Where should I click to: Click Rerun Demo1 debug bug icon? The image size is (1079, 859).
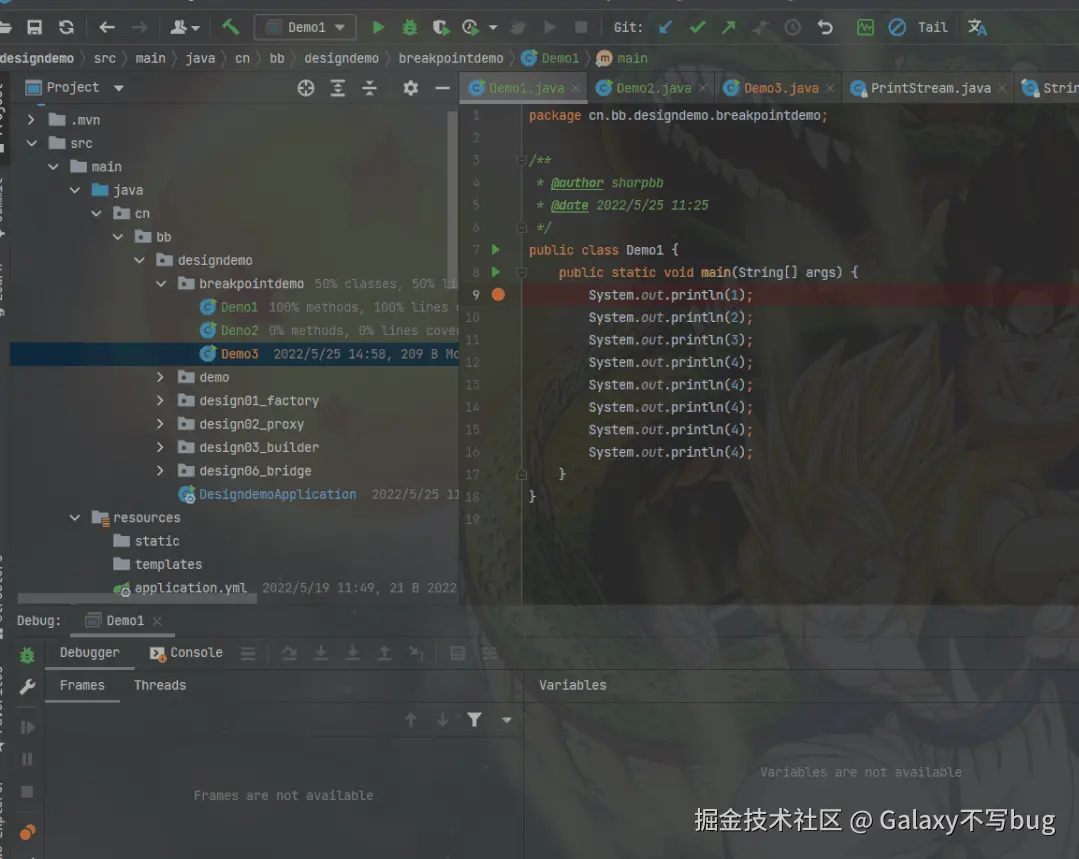click(x=28, y=655)
